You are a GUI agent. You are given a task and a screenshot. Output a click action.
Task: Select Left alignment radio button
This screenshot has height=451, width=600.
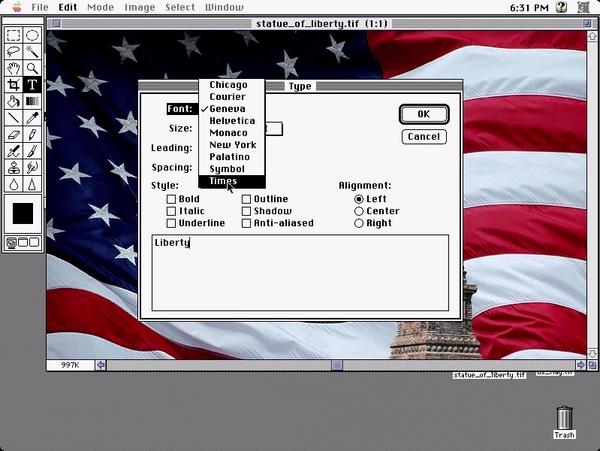tap(359, 199)
